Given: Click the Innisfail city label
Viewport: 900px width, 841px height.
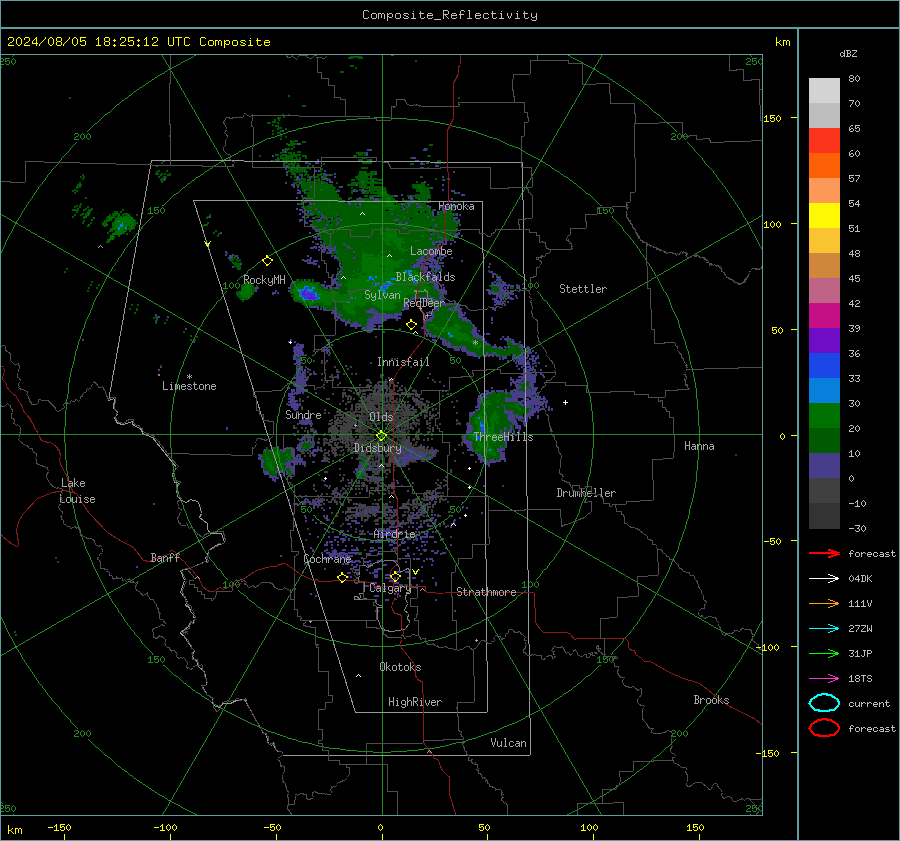Looking at the screenshot, I should point(403,362).
